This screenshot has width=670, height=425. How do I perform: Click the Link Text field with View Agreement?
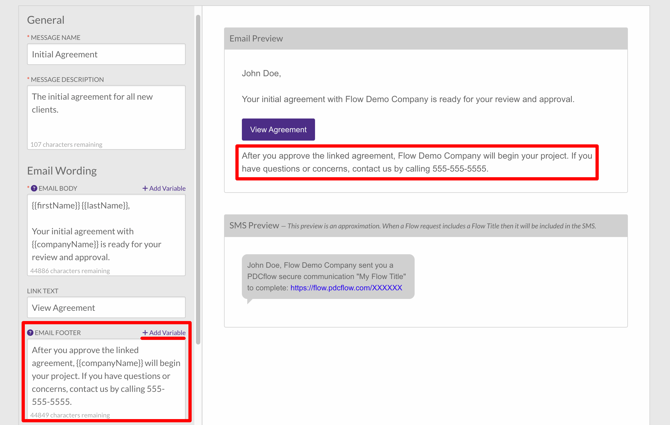click(x=106, y=308)
